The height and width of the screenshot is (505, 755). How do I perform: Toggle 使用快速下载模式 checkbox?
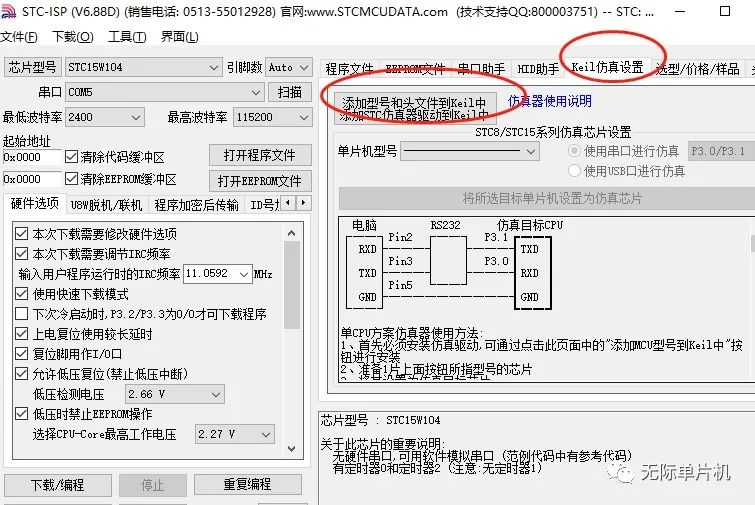point(21,294)
